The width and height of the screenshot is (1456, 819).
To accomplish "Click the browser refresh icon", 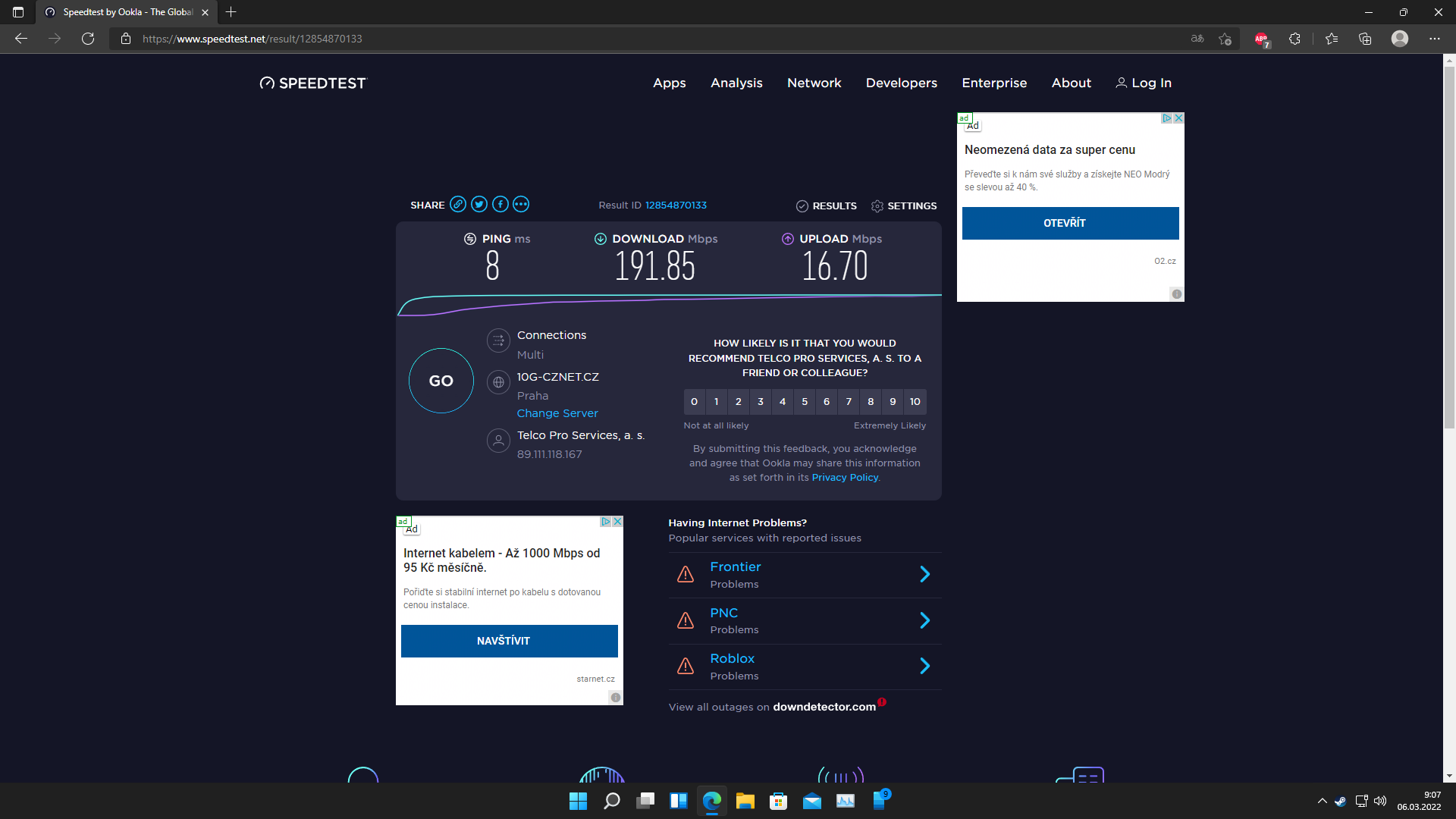I will [x=88, y=39].
